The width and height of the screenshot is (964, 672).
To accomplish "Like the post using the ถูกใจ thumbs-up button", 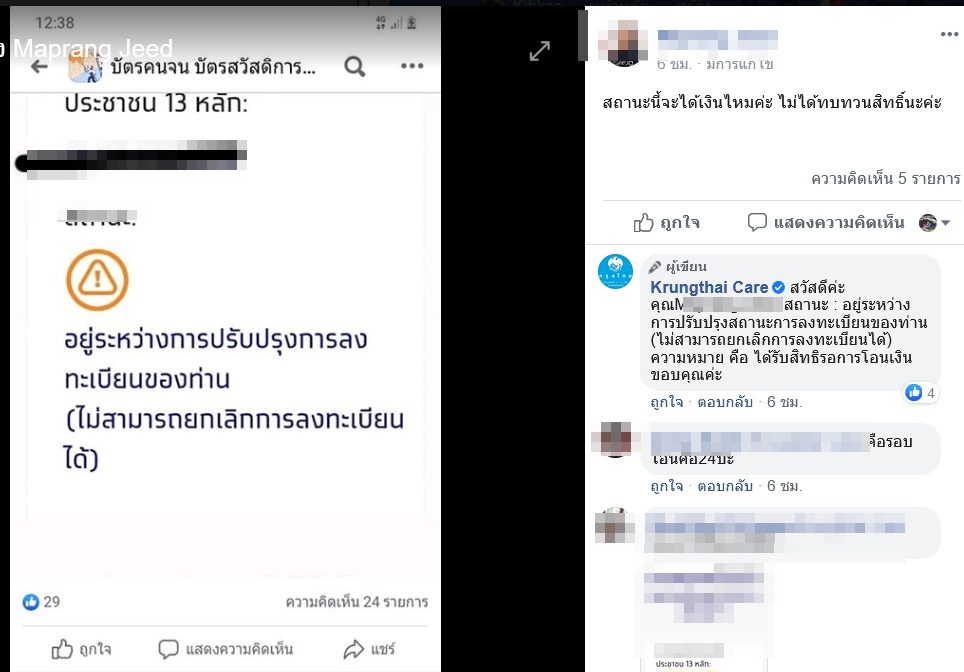I will coord(667,223).
